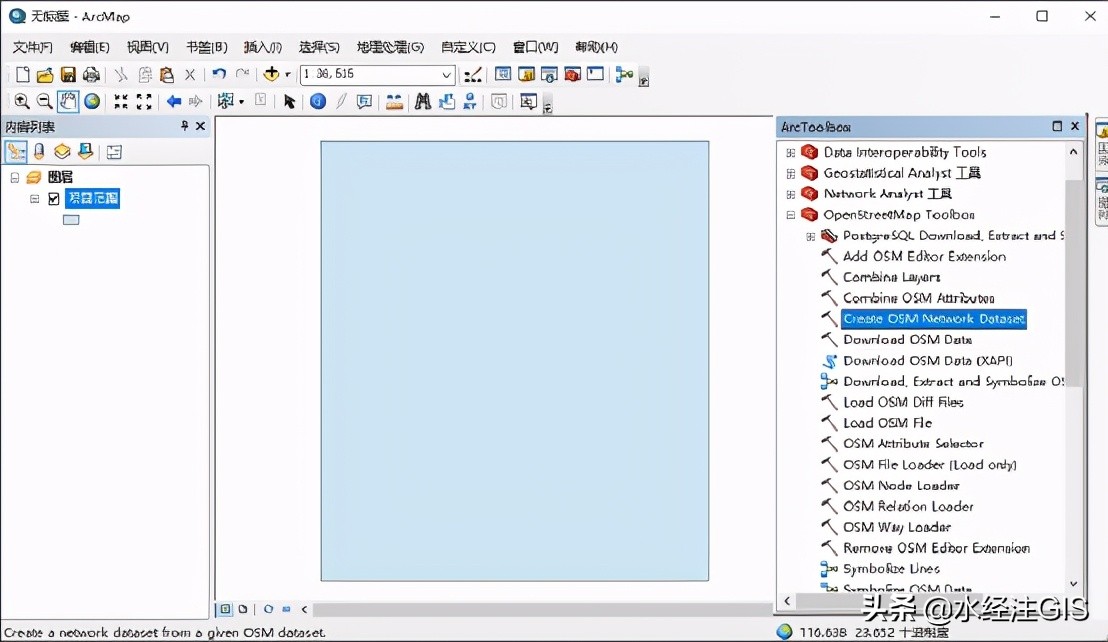Expand PostgreSQL Download, Extract toolset
1108x642 pixels.
(x=811, y=236)
